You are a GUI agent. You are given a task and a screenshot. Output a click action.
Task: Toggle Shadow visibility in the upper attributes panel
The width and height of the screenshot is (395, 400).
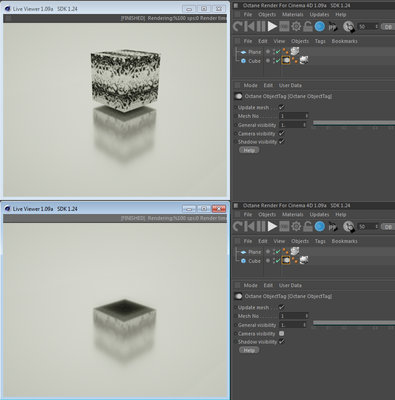(282, 142)
